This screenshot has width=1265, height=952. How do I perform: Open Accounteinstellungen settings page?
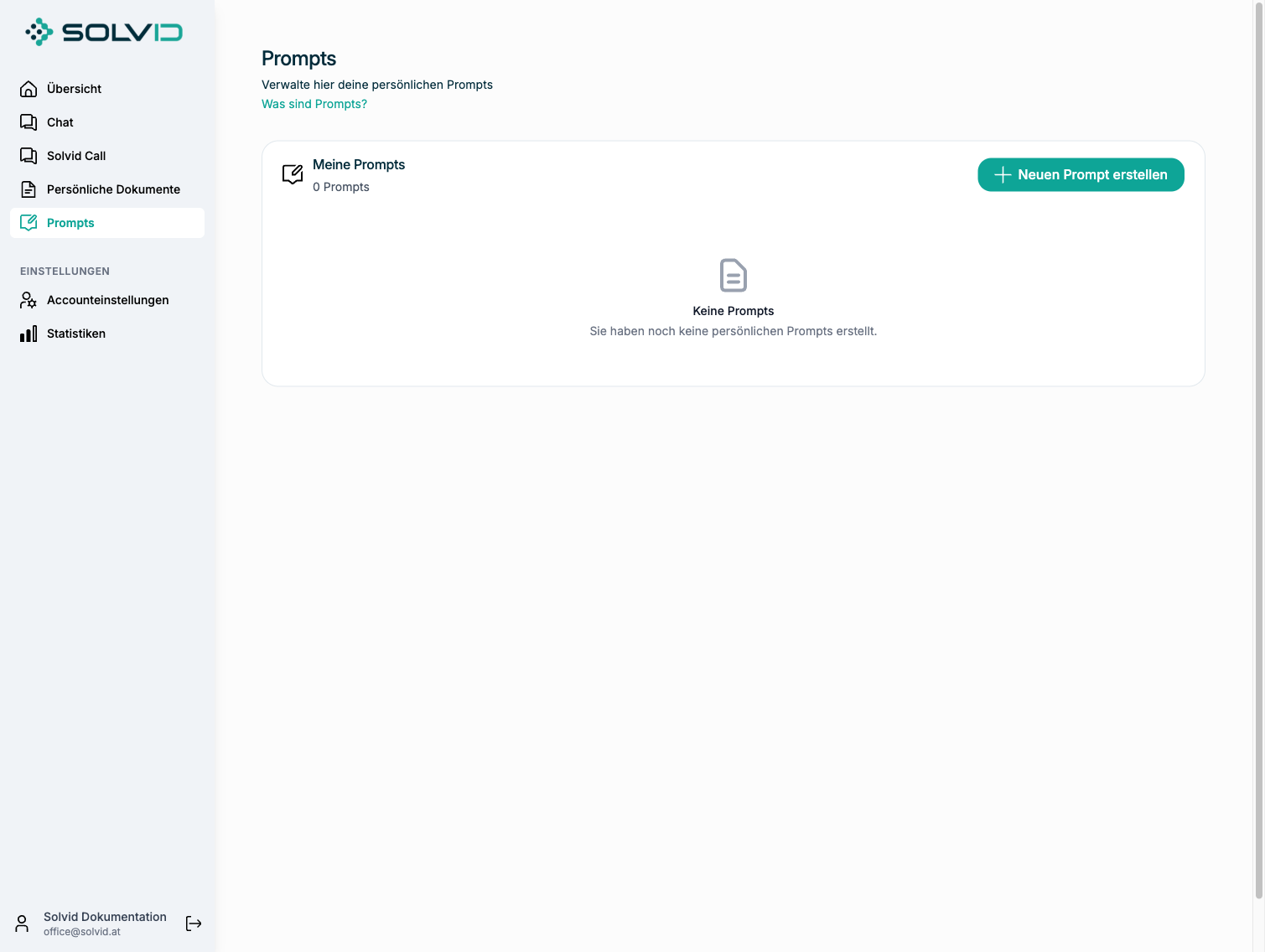(107, 300)
